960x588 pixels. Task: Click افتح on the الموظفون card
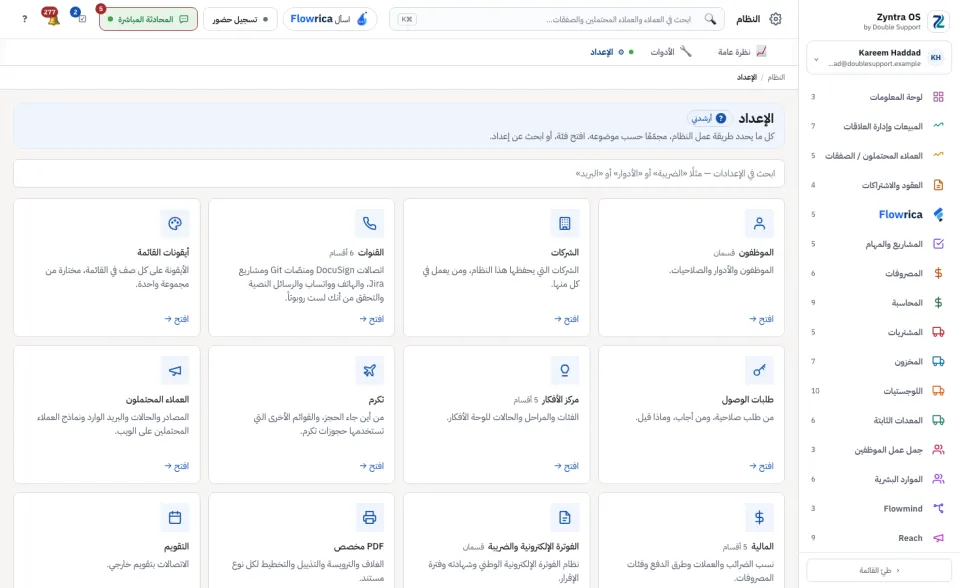pos(761,319)
